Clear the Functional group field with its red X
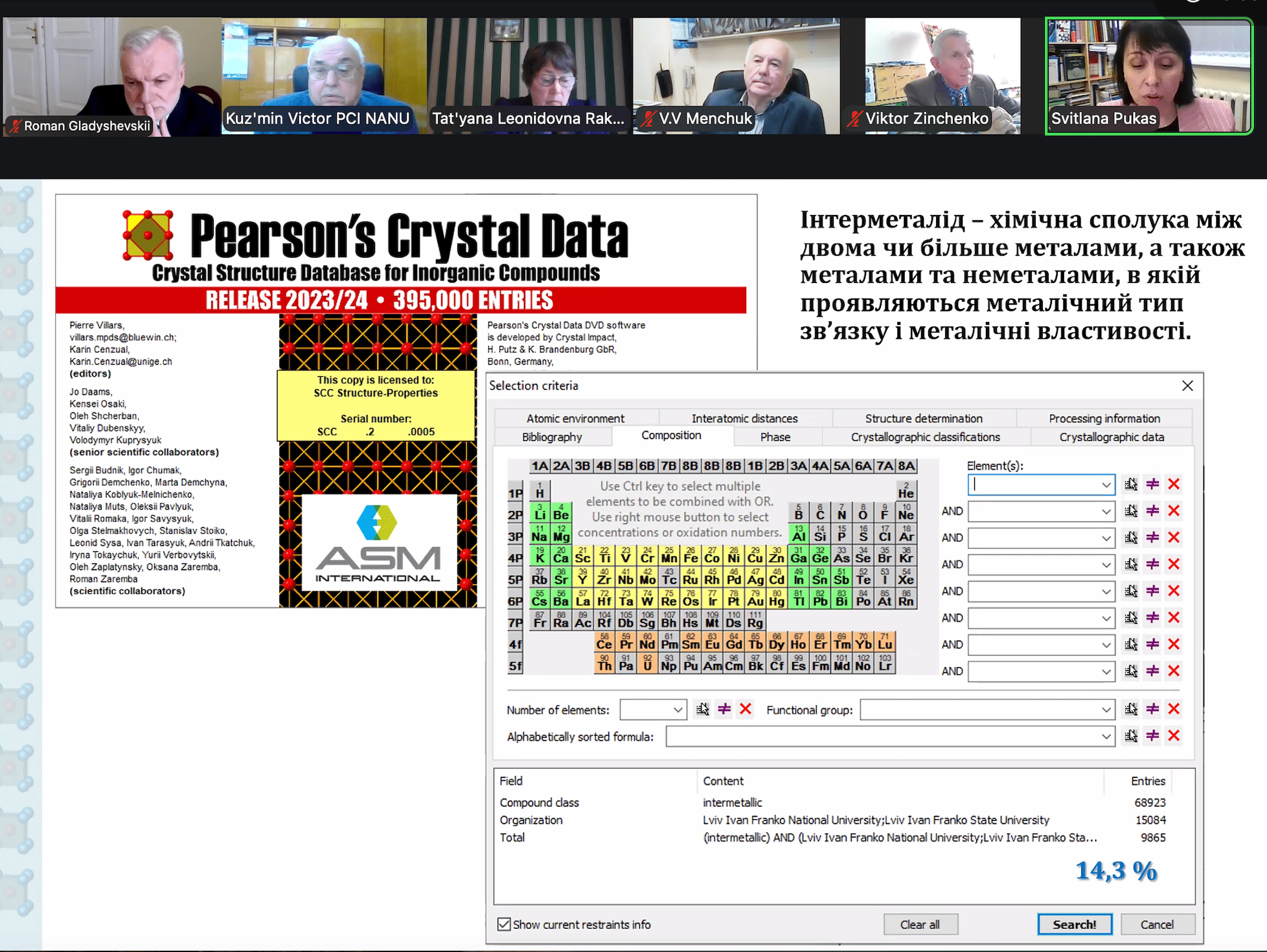 1174,709
